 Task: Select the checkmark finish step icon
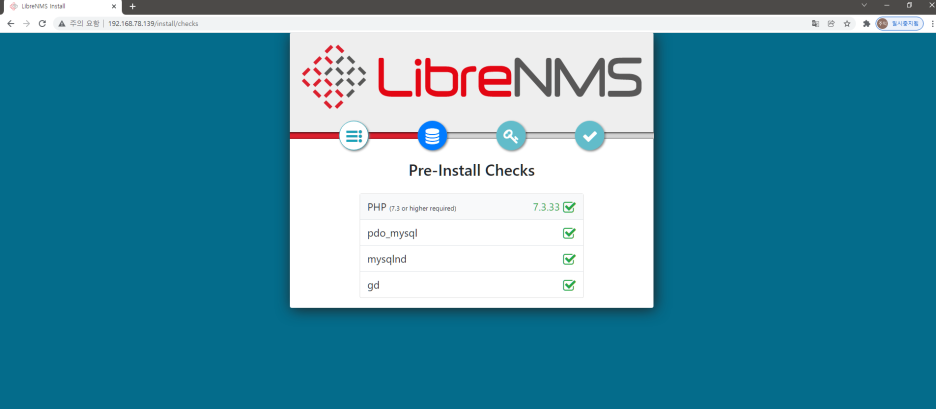pos(590,136)
